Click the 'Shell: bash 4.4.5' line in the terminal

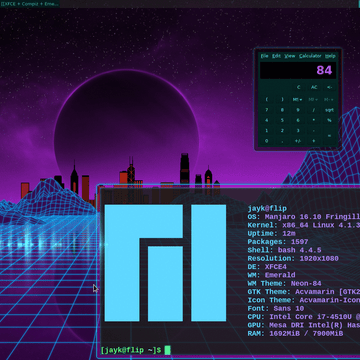pos(284,250)
